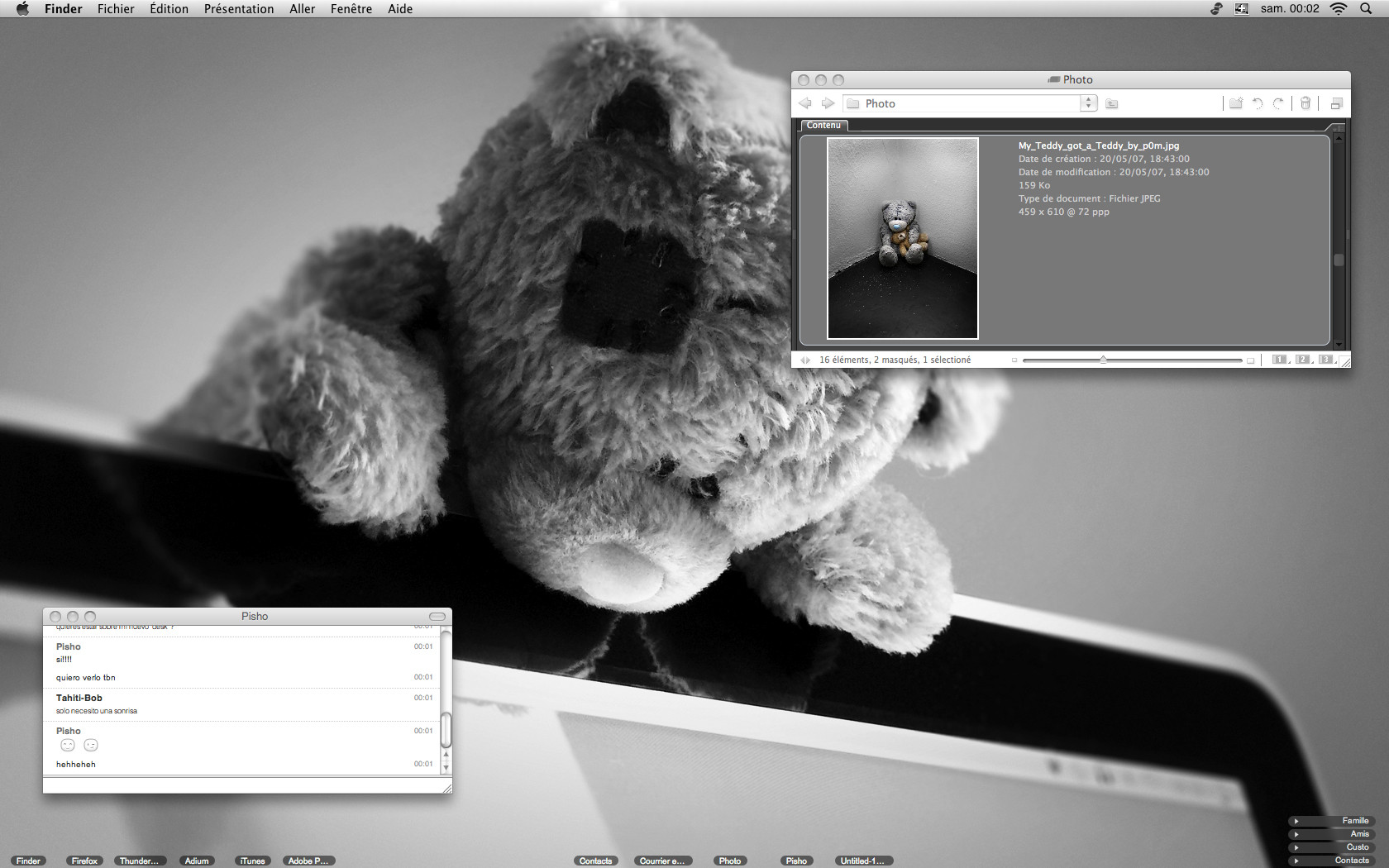
Task: Click the Wi-Fi status icon
Action: pos(1339,8)
